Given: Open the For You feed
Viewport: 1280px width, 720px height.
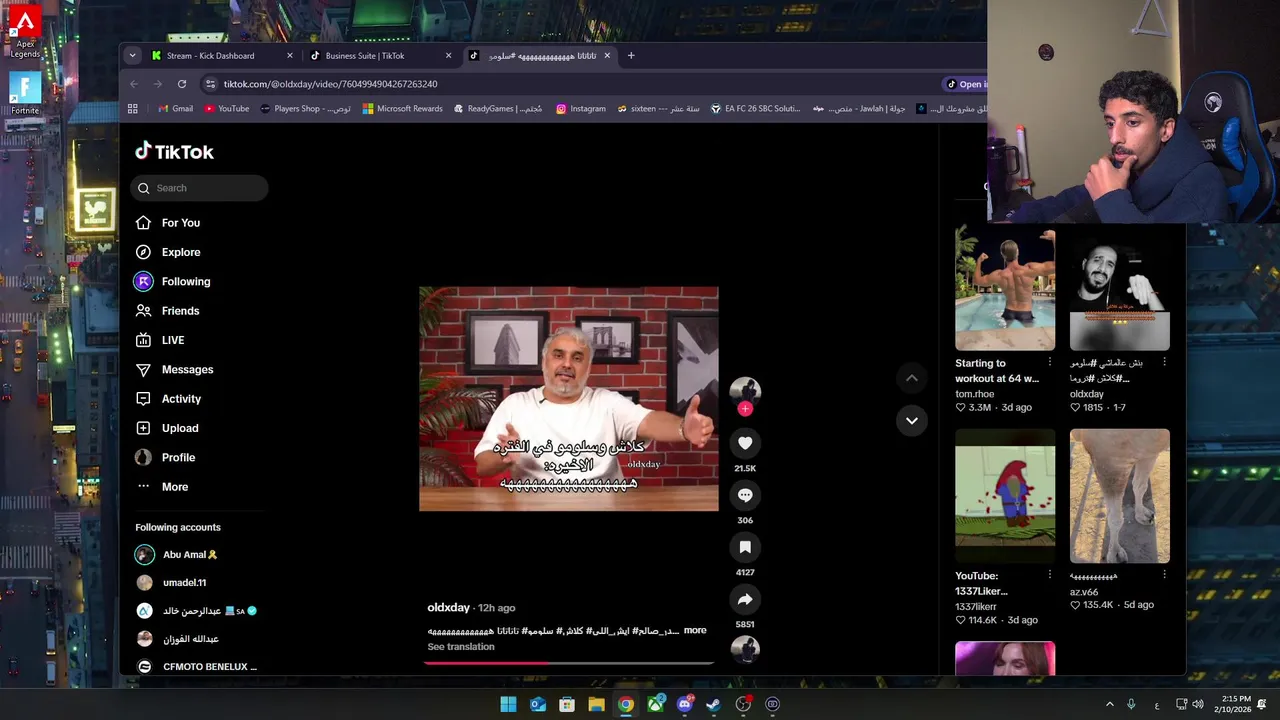Looking at the screenshot, I should pos(168,223).
